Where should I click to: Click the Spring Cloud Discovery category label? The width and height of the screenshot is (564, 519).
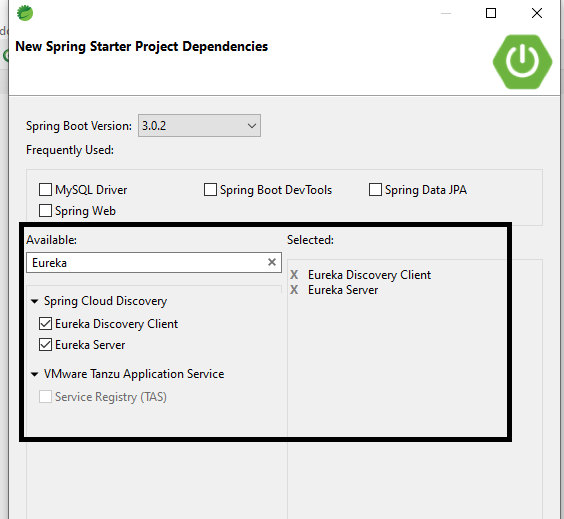pos(105,301)
